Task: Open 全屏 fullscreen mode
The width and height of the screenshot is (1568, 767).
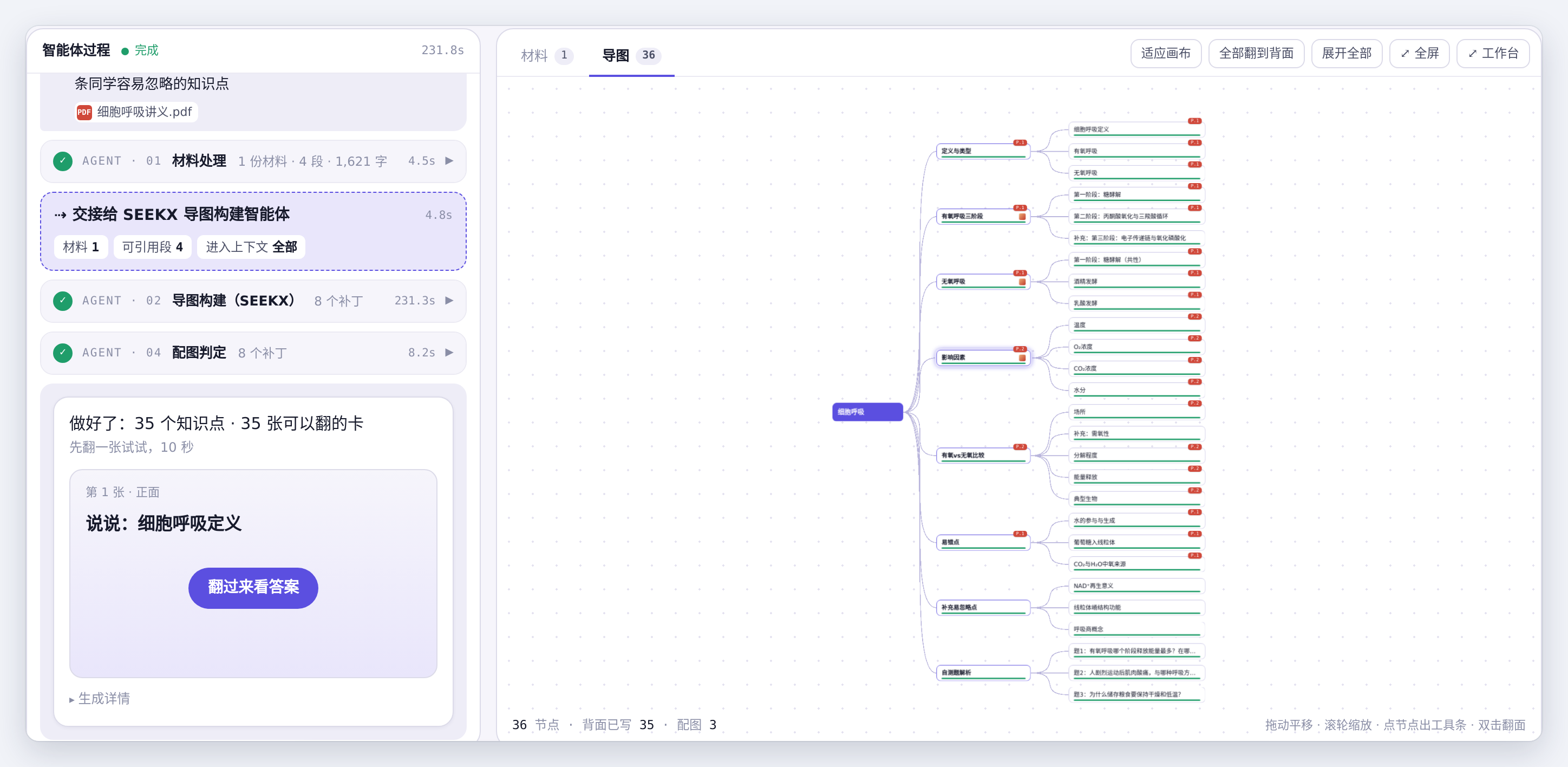Action: click(x=1419, y=54)
